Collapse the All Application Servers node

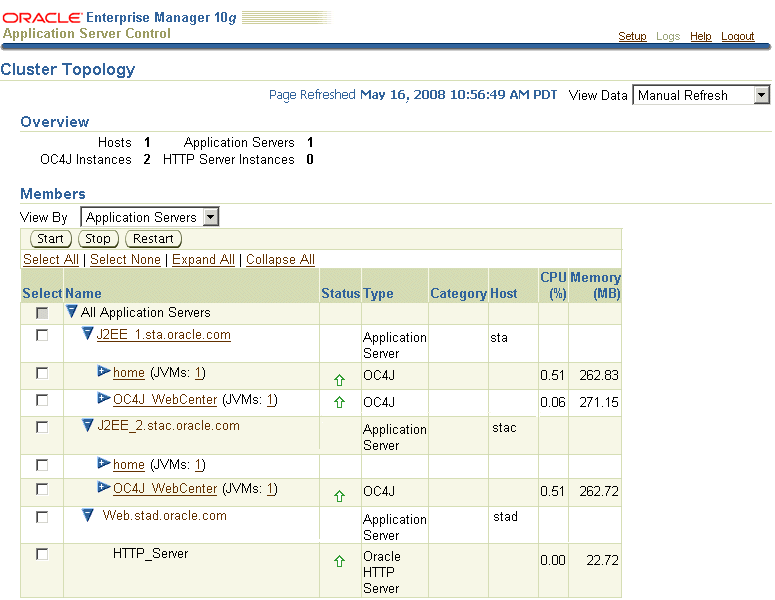[x=72, y=311]
